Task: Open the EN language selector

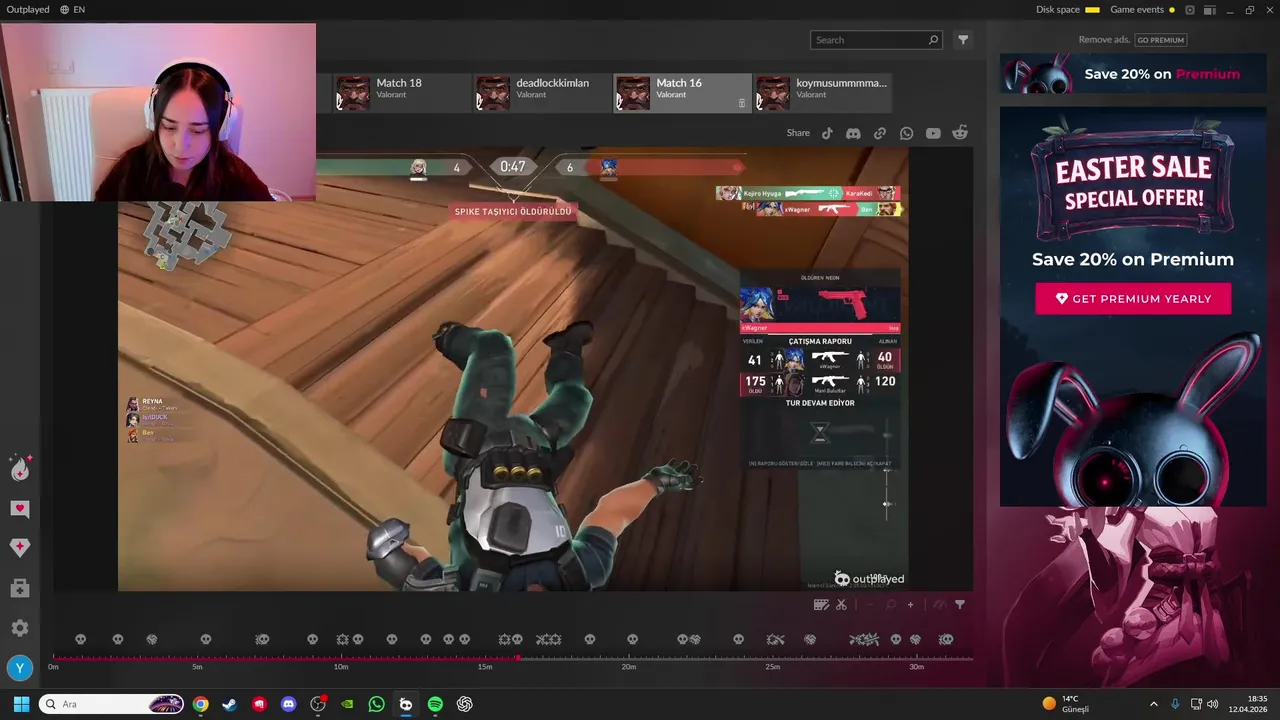Action: (72, 9)
